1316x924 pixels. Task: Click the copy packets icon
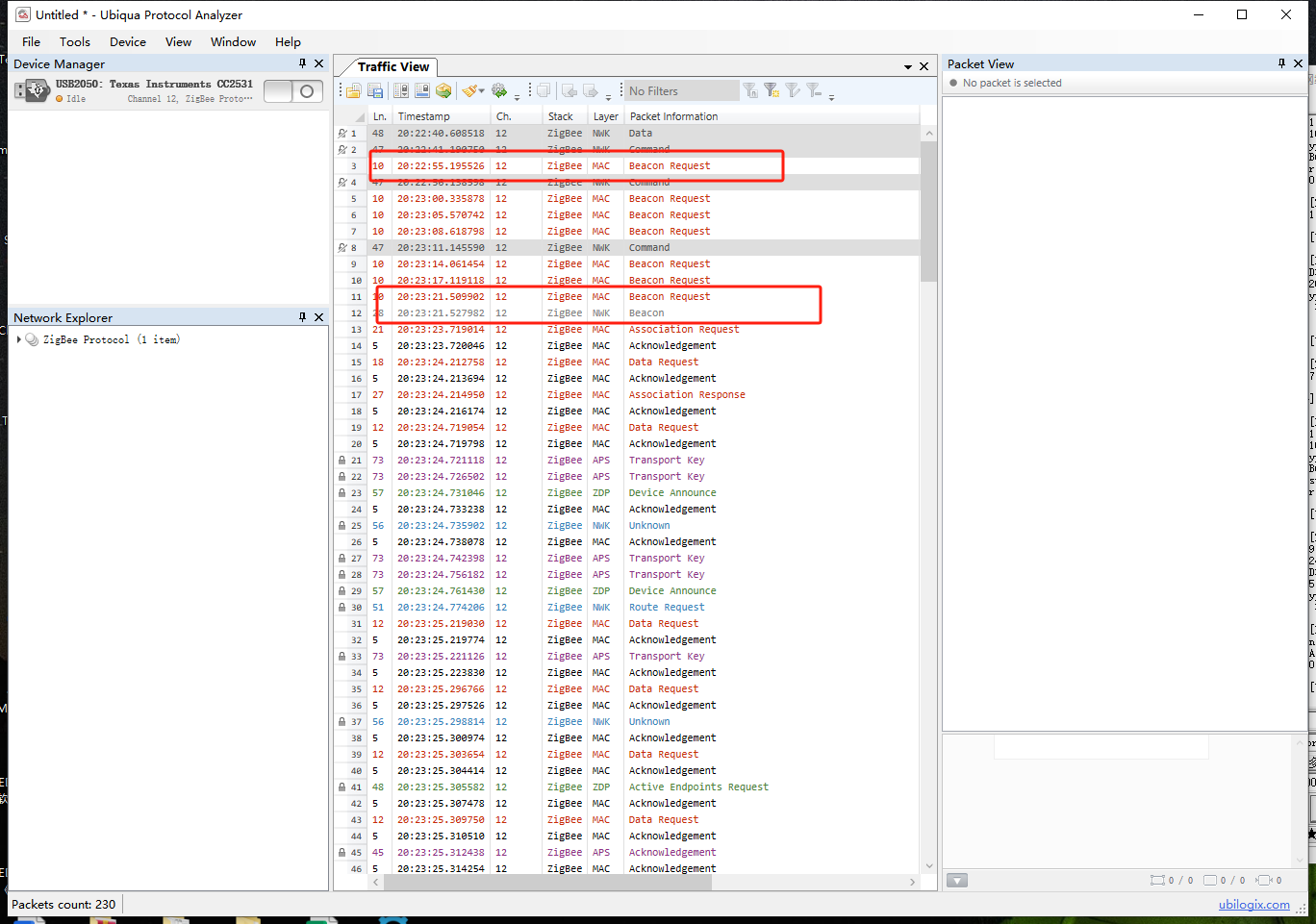pos(544,90)
